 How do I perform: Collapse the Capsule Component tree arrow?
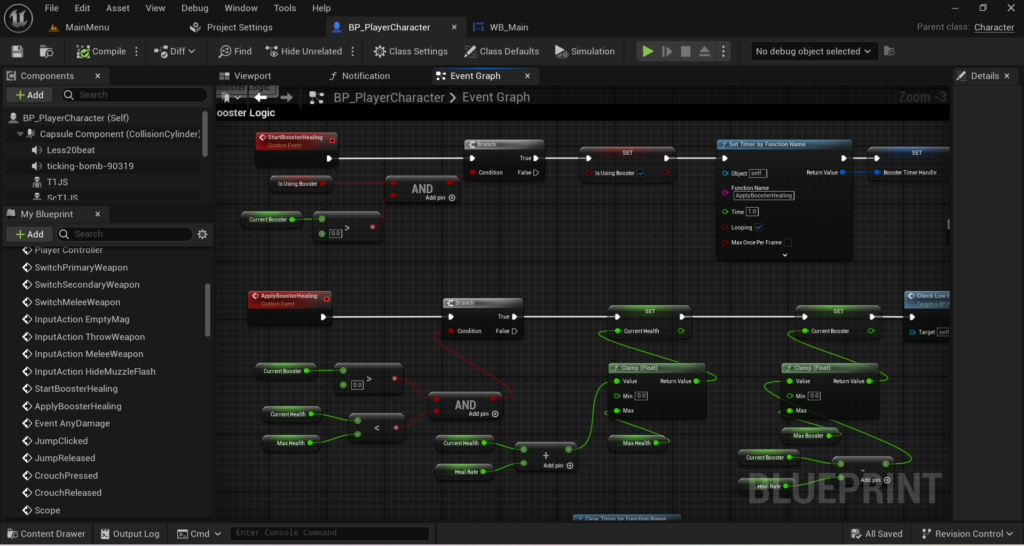20,134
